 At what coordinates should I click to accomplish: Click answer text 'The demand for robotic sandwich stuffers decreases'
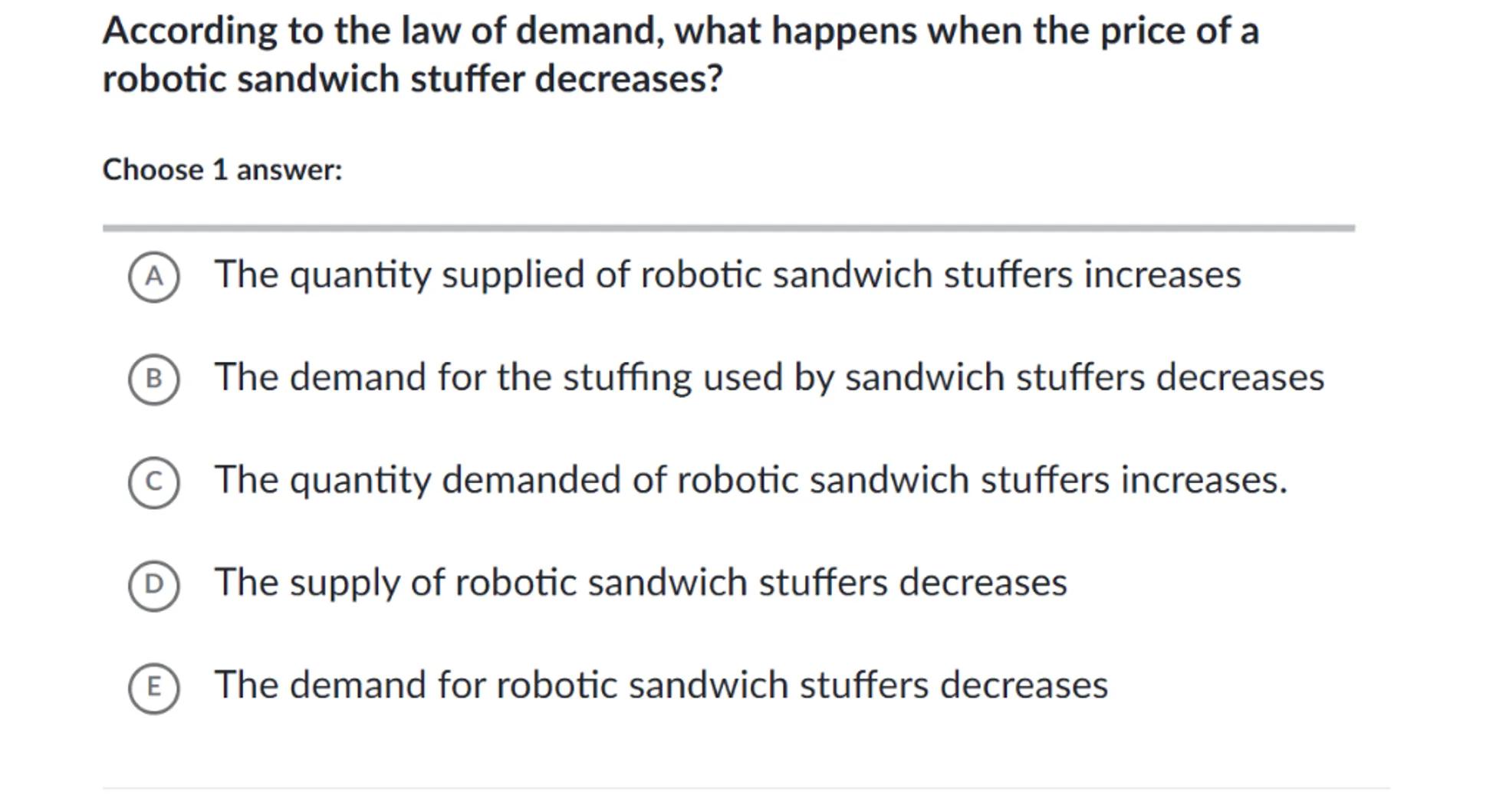pyautogui.click(x=661, y=685)
